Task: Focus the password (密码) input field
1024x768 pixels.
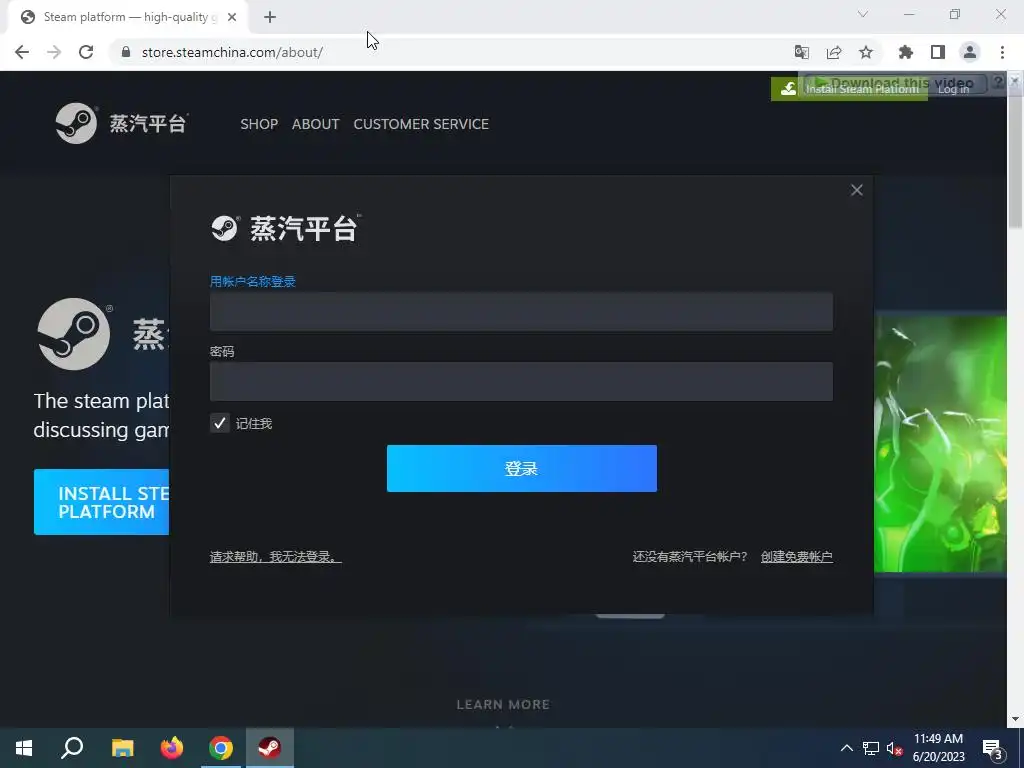Action: 521,381
